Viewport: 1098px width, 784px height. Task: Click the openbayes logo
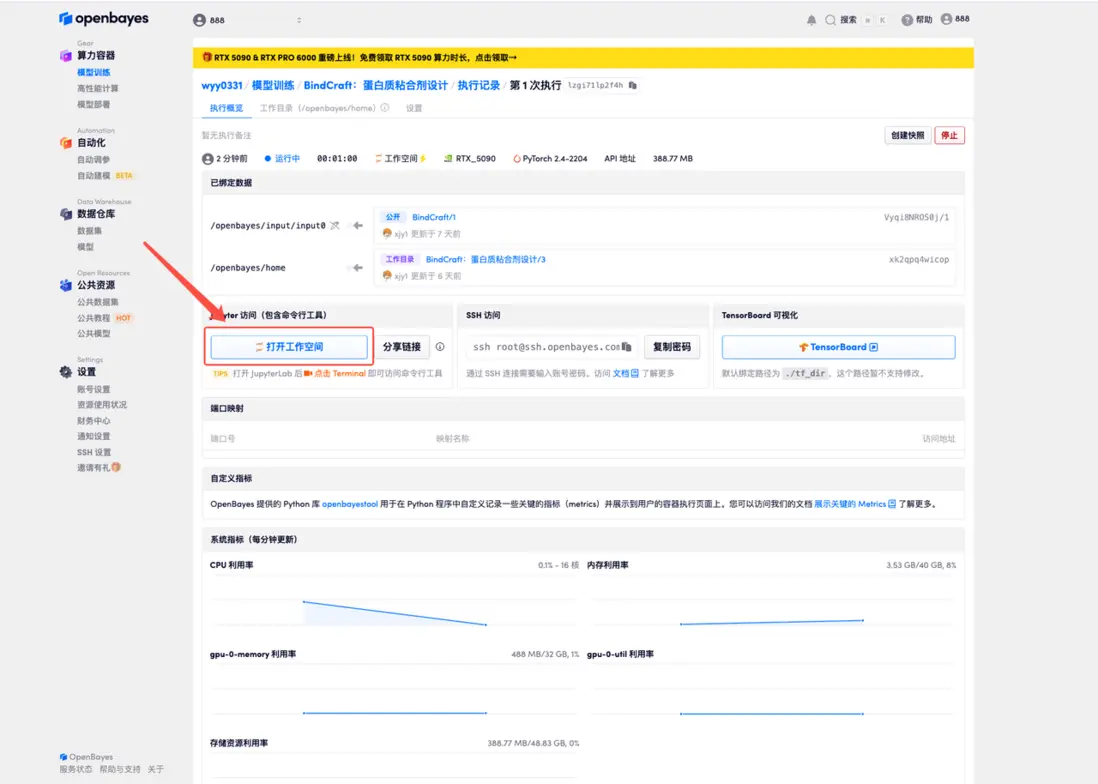click(x=104, y=18)
